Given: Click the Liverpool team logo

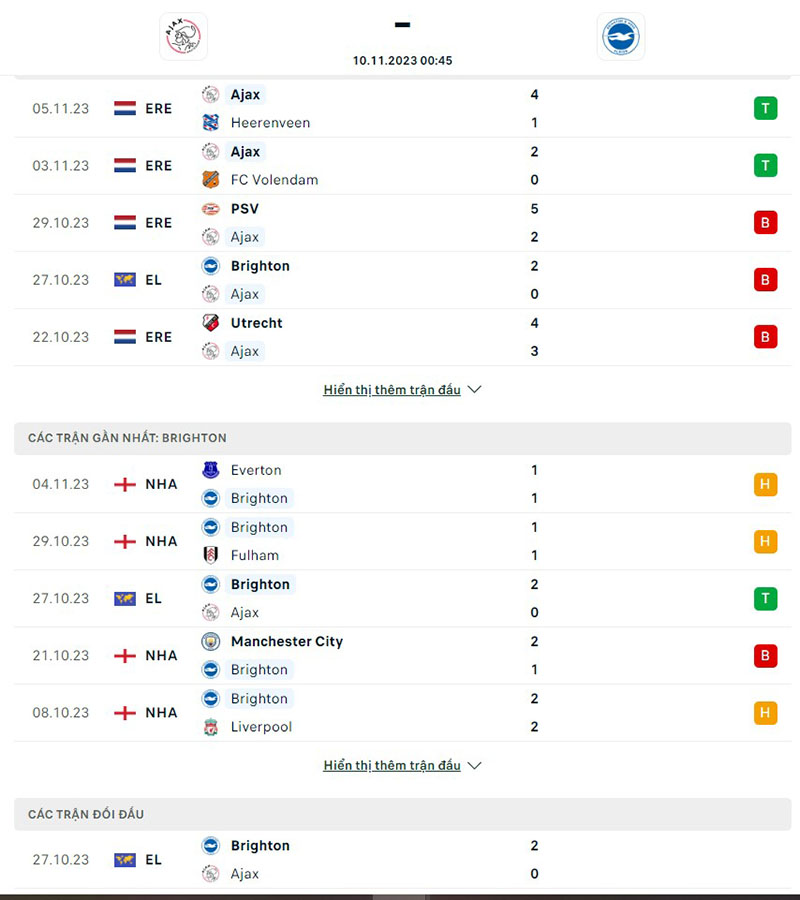Looking at the screenshot, I should coord(210,727).
